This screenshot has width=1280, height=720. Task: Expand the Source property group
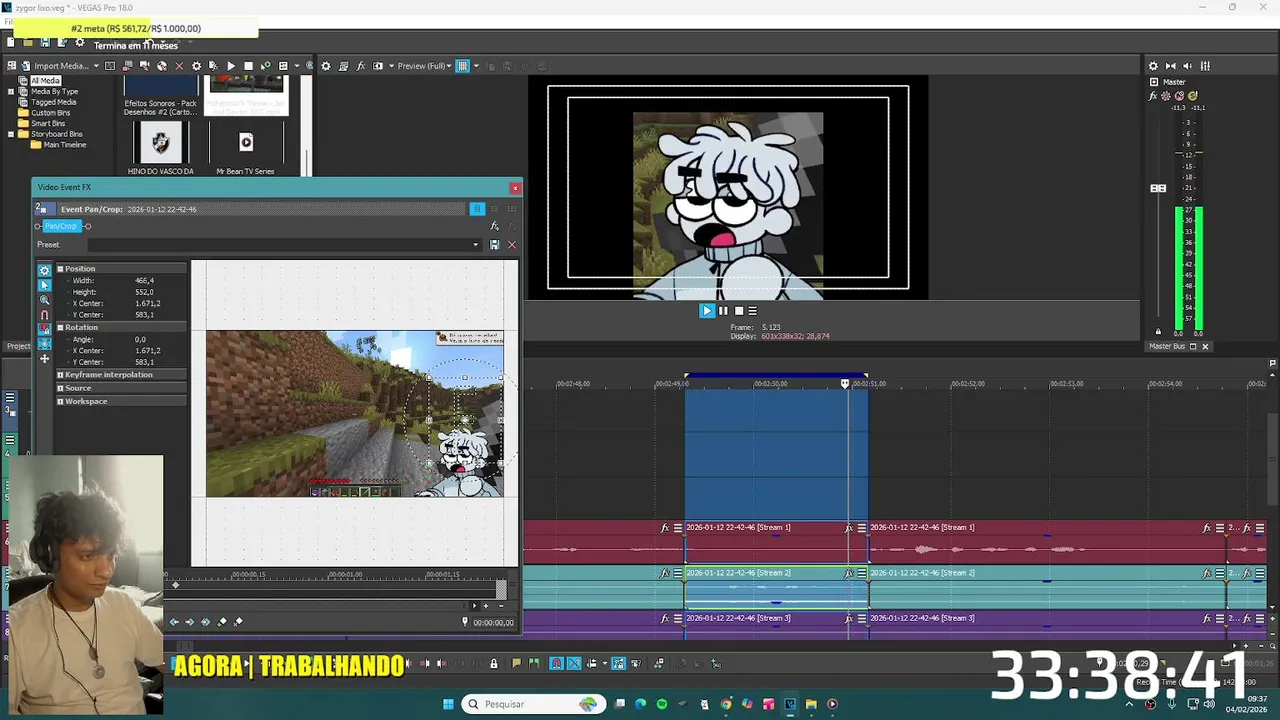point(60,388)
